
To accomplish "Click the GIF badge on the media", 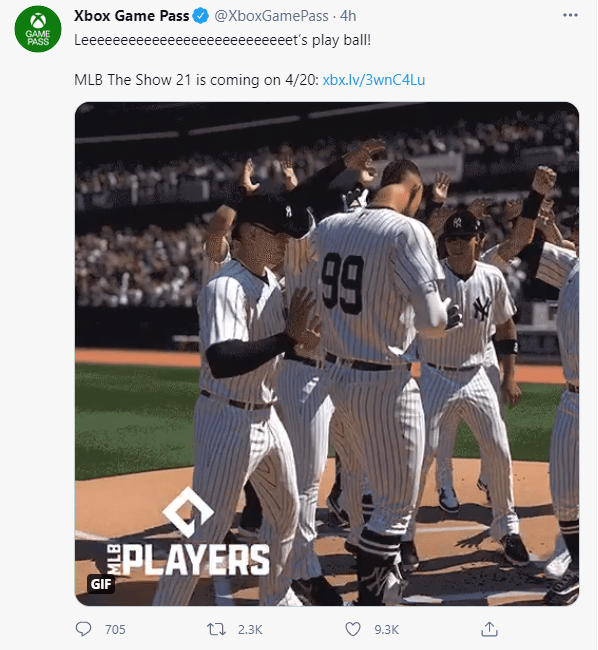I will click(101, 584).
